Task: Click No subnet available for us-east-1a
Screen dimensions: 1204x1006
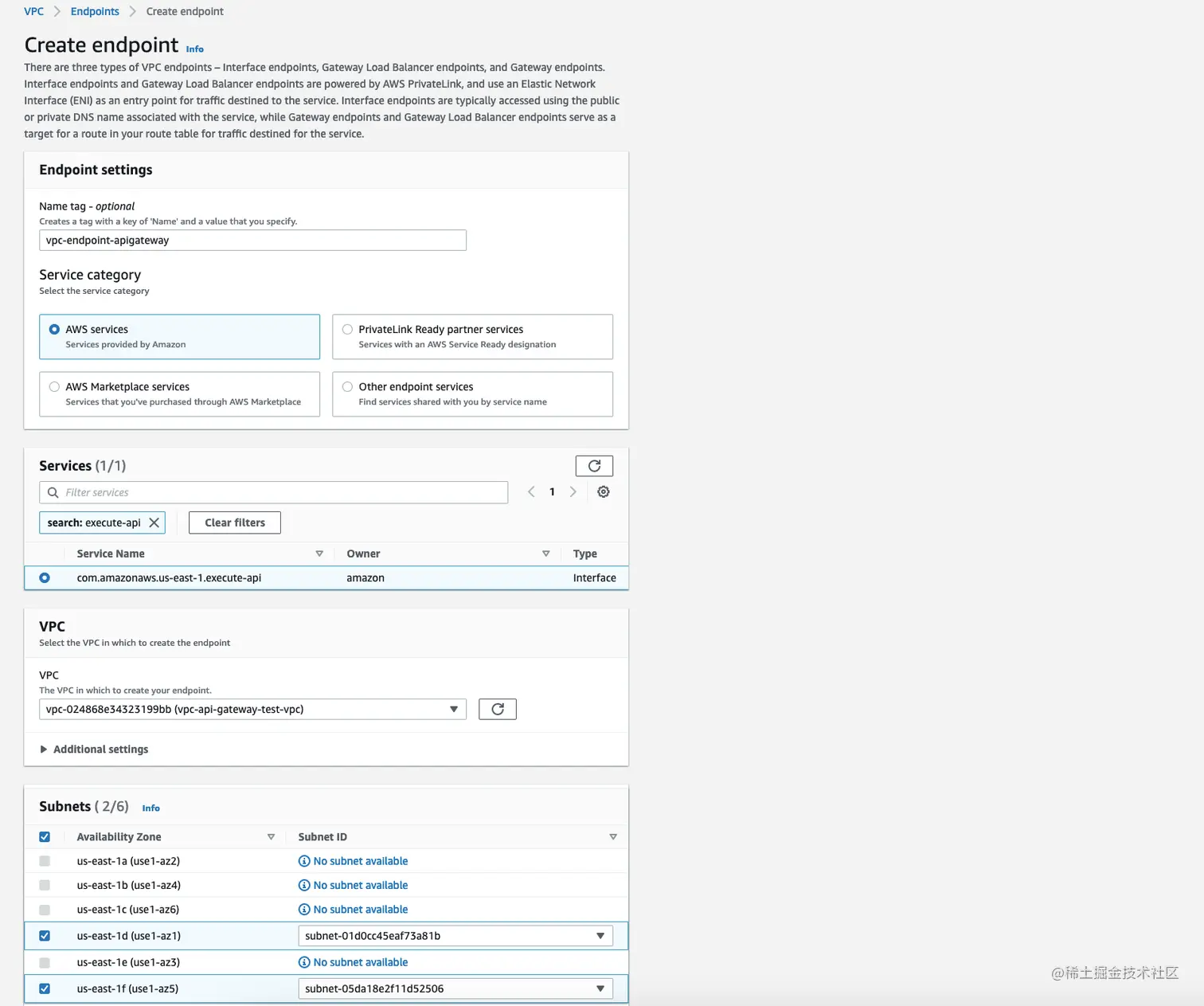Action: (x=361, y=861)
